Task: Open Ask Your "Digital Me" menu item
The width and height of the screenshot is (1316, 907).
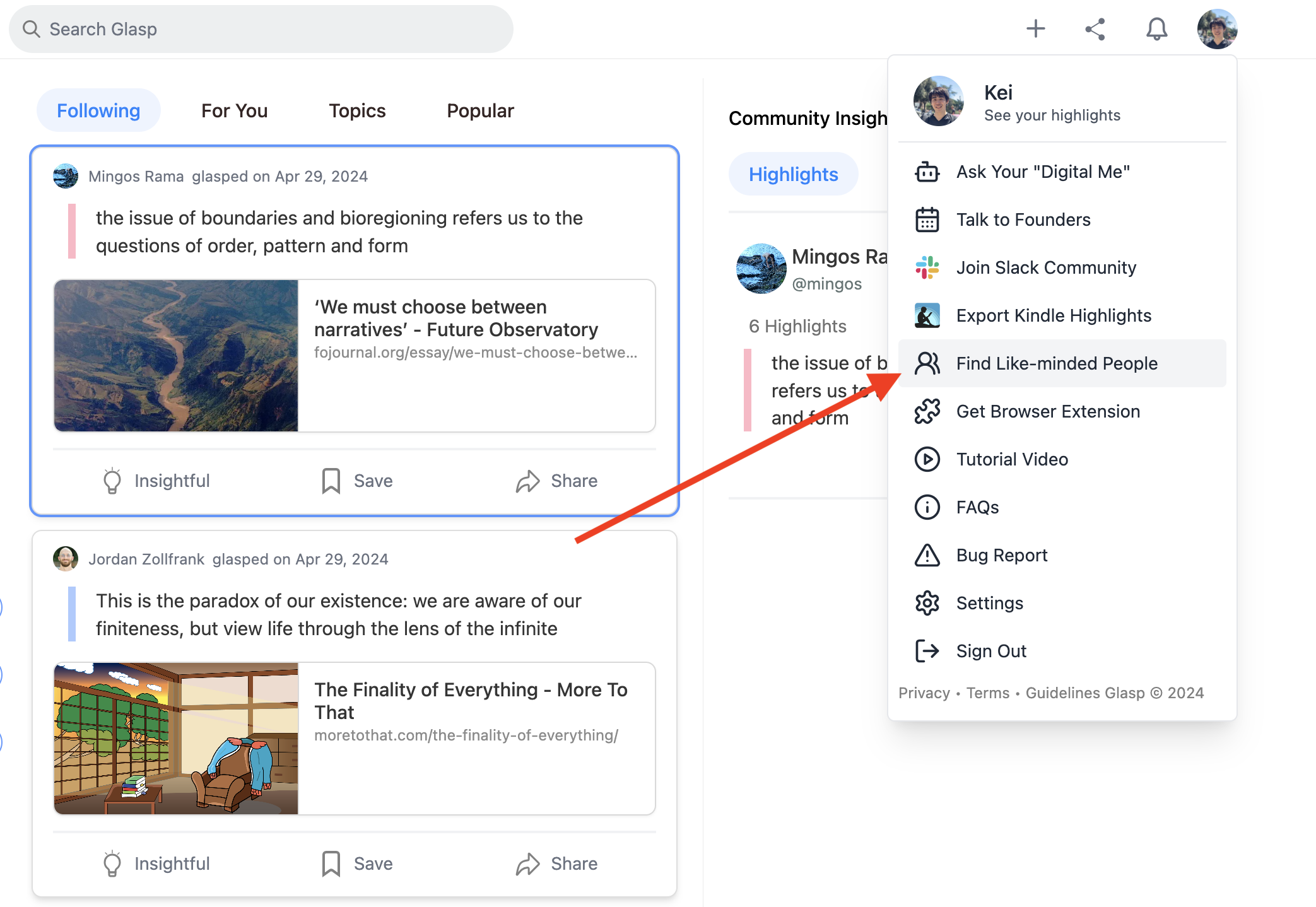Action: click(x=1042, y=172)
